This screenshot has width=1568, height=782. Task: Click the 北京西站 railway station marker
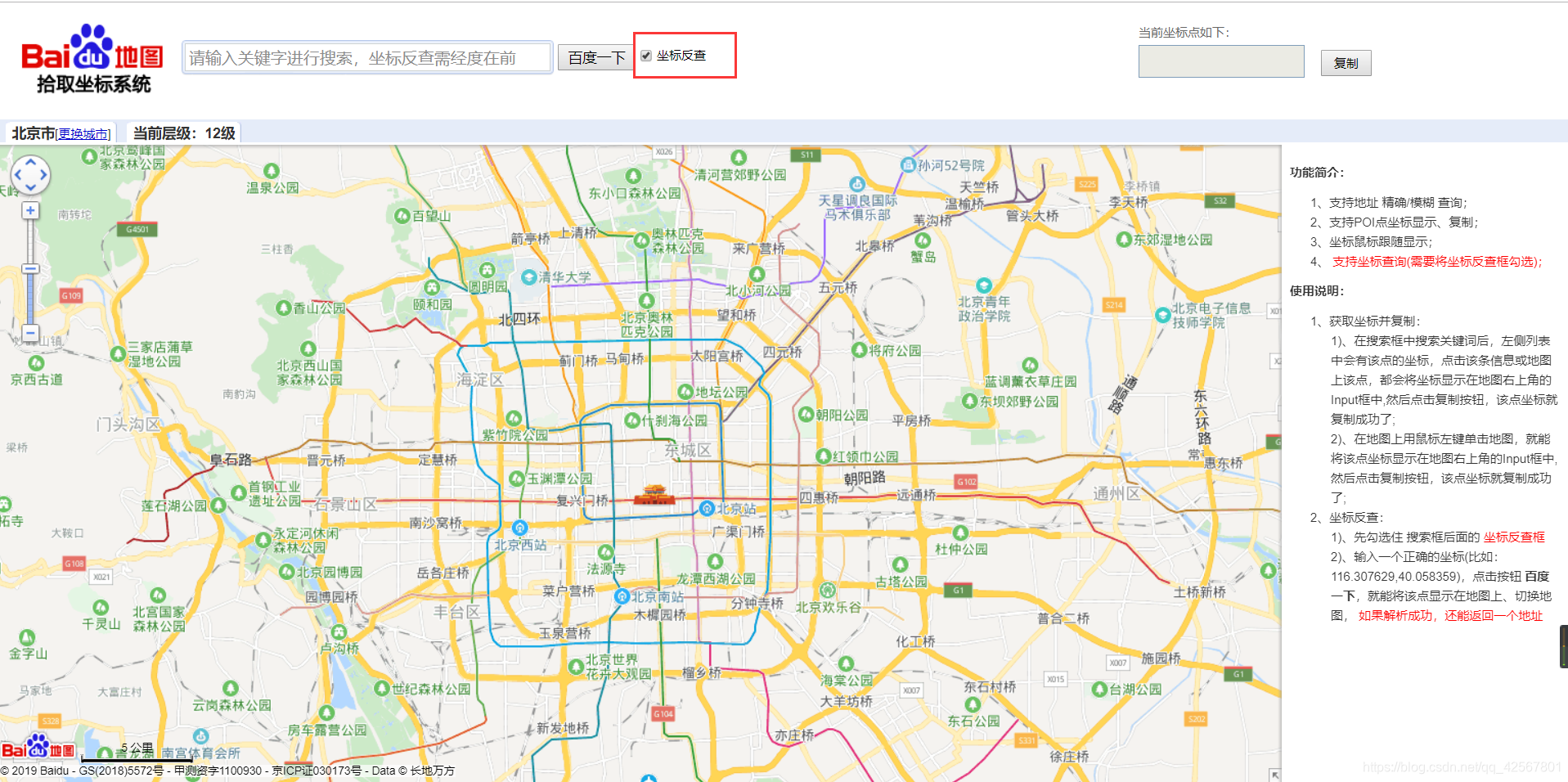click(x=519, y=528)
